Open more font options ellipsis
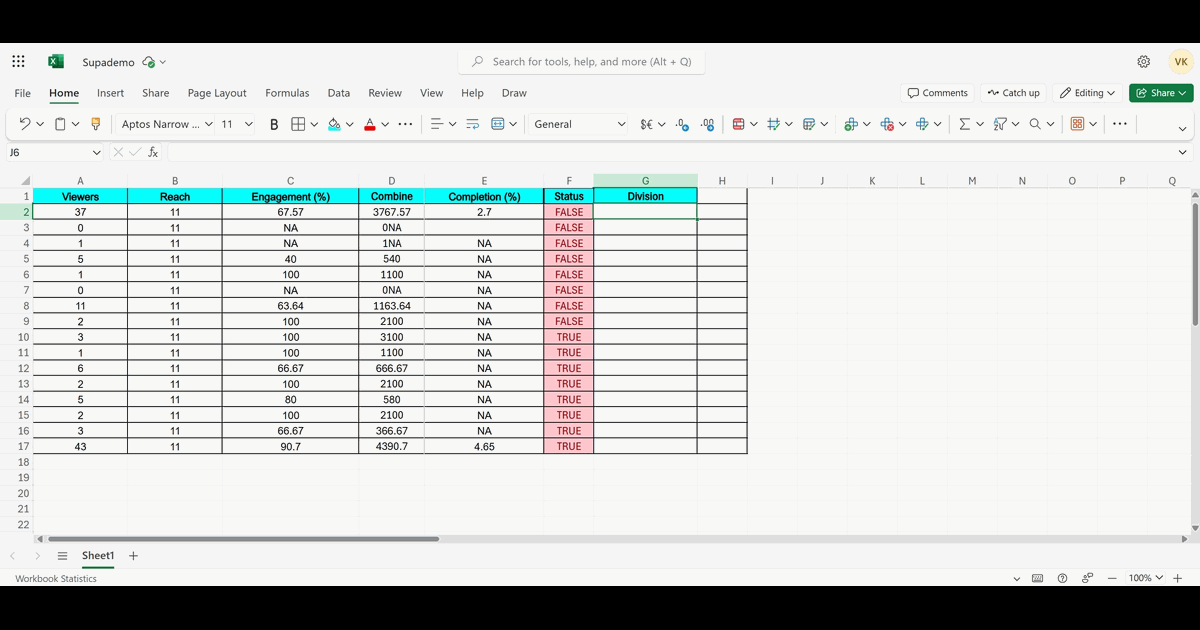 [405, 124]
